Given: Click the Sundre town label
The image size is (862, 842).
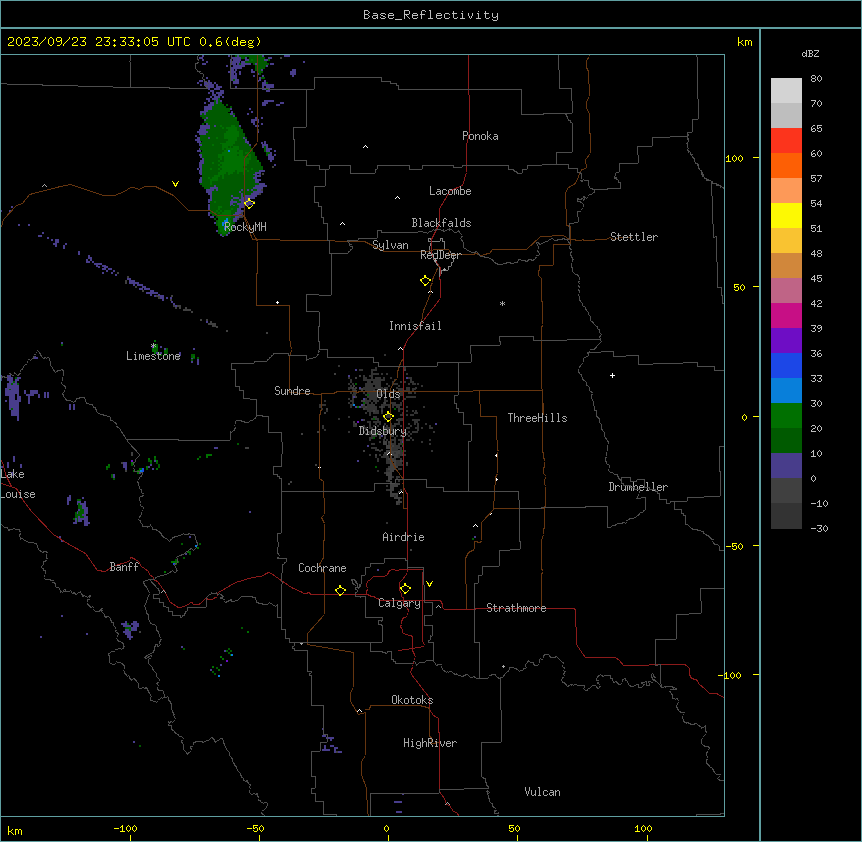Looking at the screenshot, I should (x=292, y=391).
